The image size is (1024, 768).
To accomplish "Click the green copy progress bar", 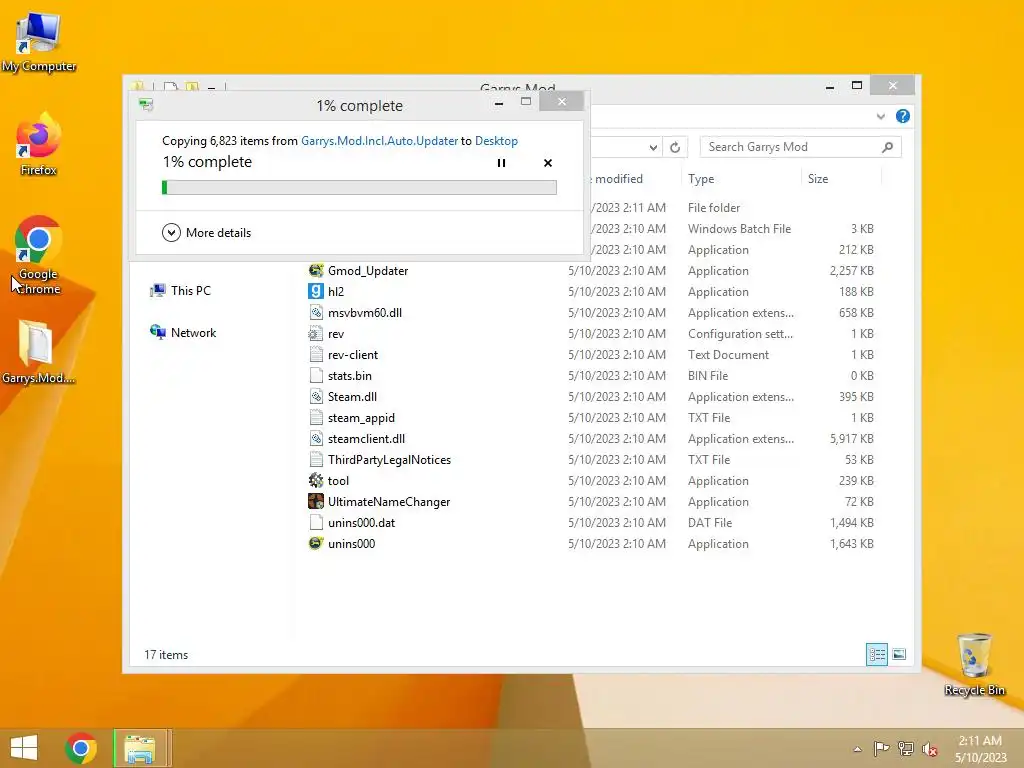I will click(359, 187).
